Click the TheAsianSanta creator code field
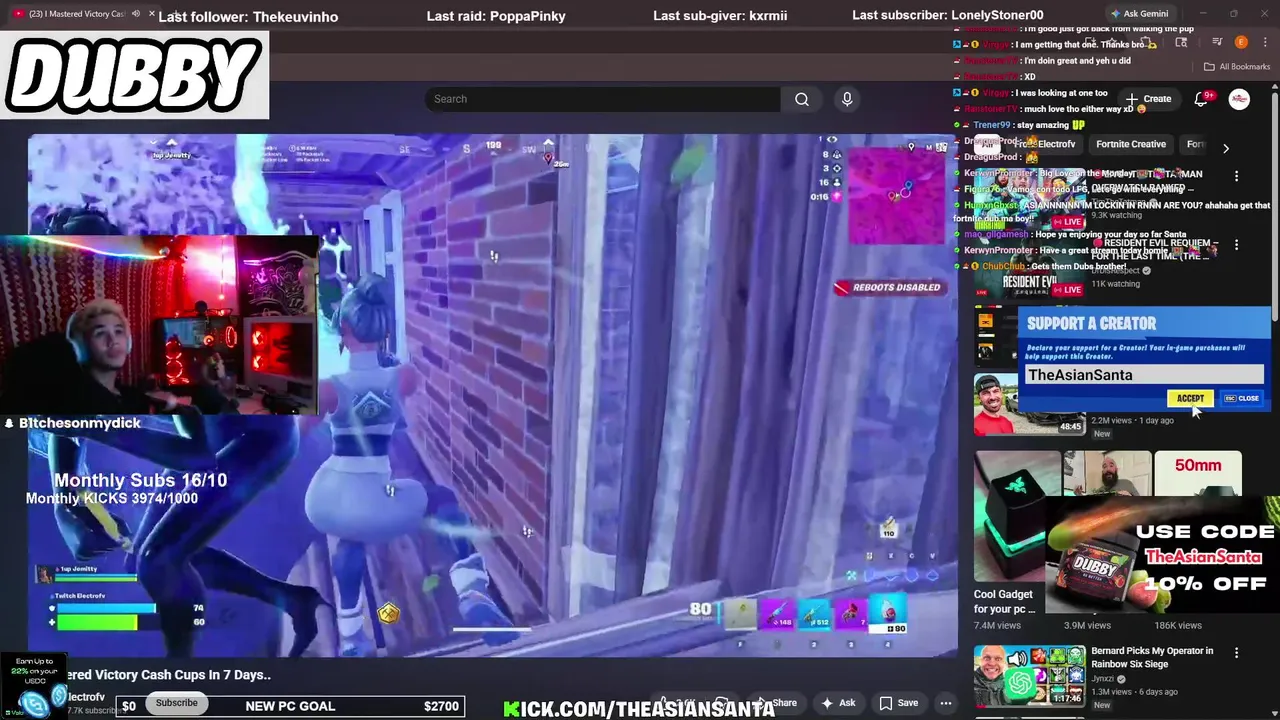Screen dimensions: 1280x720 click(1144, 375)
